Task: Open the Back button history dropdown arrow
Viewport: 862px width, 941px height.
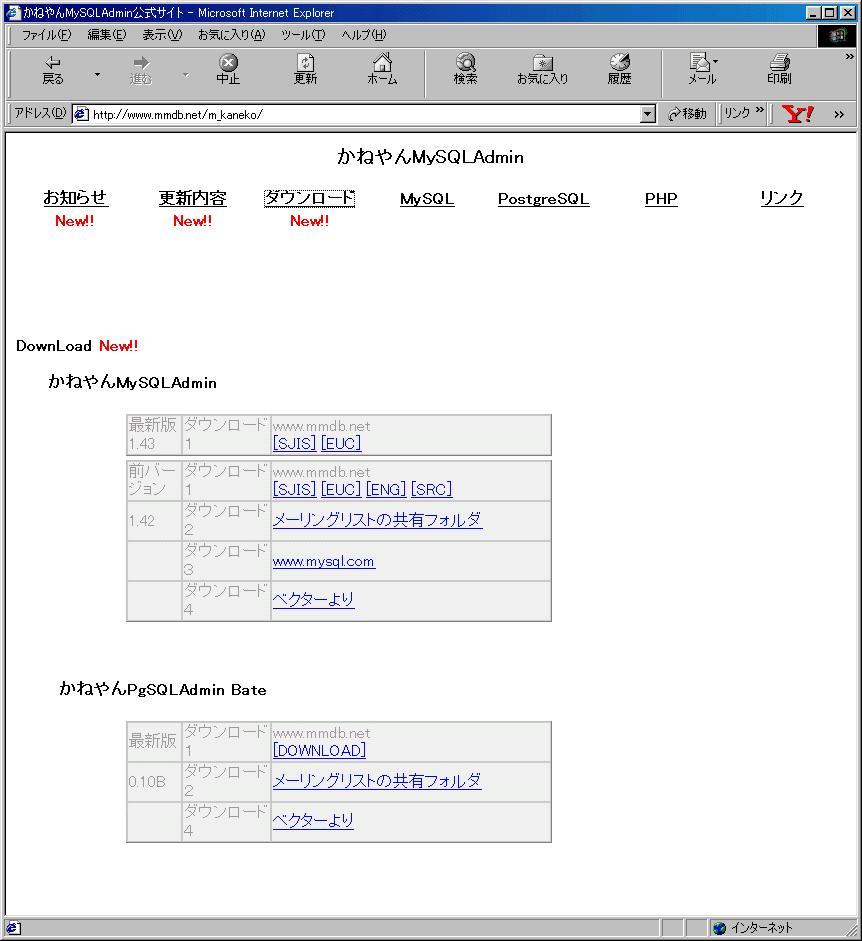Action: (x=97, y=74)
